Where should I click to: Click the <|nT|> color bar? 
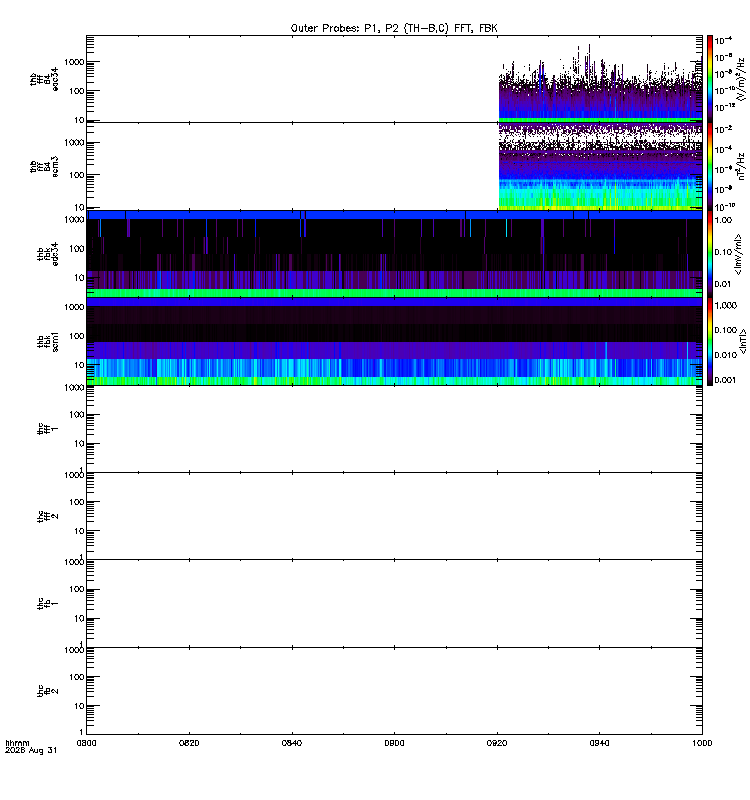coord(710,341)
